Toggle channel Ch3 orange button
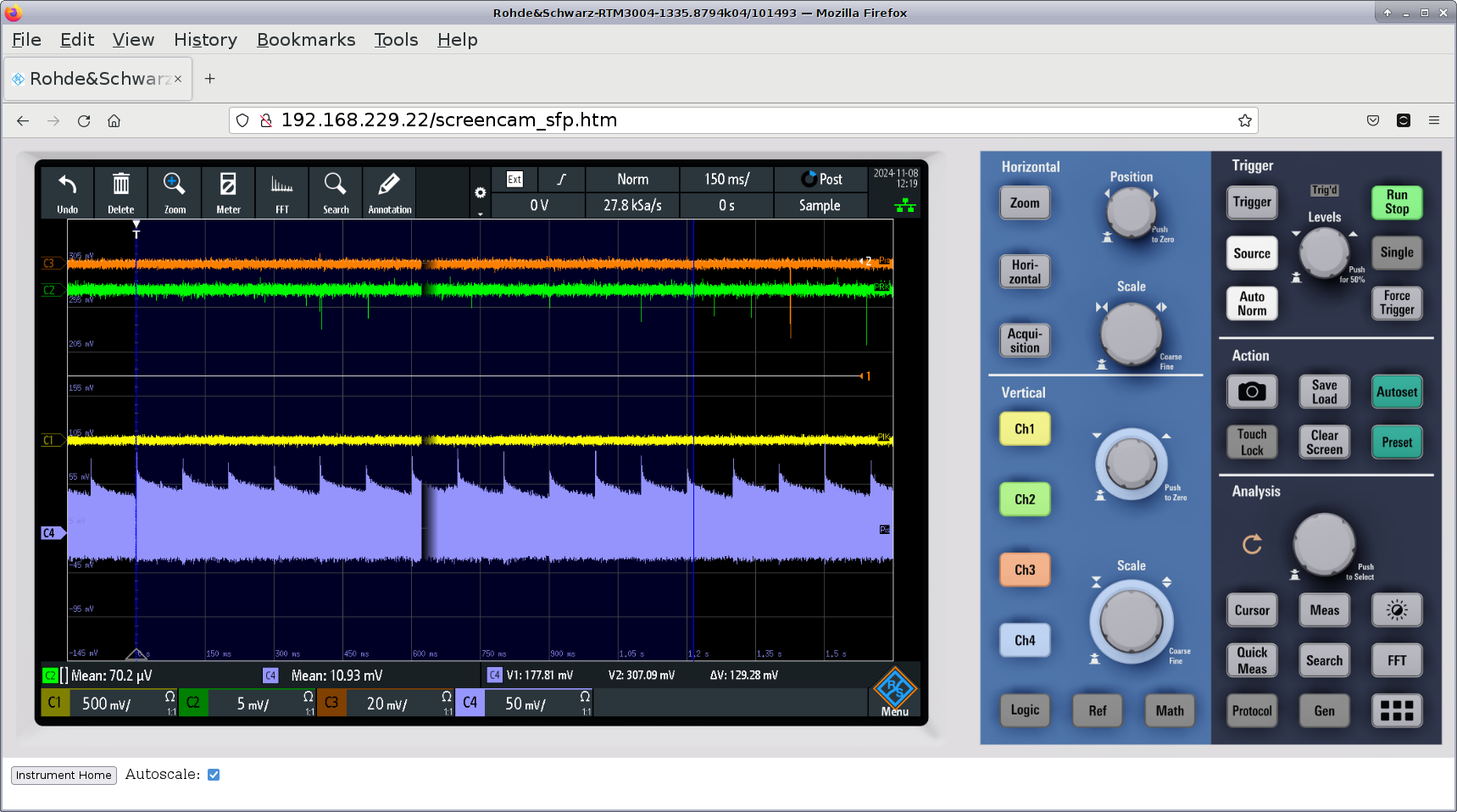This screenshot has height=812, width=1457. 1024,570
